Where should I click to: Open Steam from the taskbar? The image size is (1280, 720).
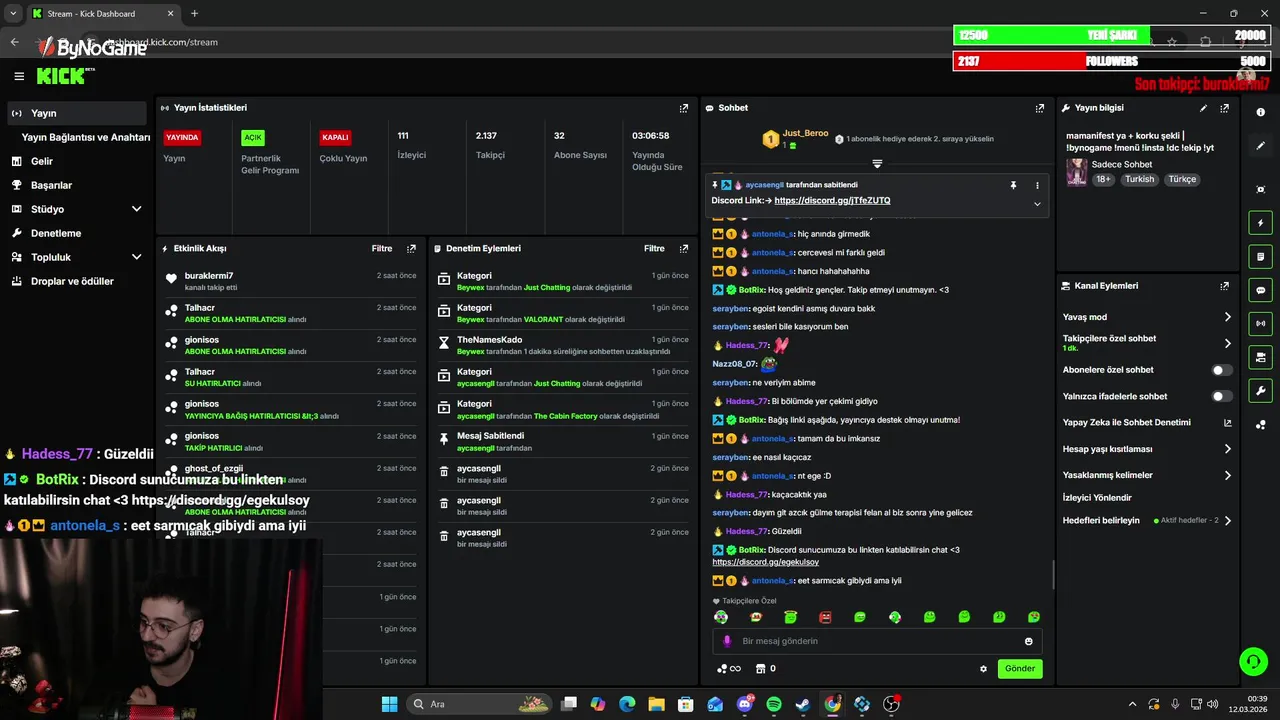[803, 704]
